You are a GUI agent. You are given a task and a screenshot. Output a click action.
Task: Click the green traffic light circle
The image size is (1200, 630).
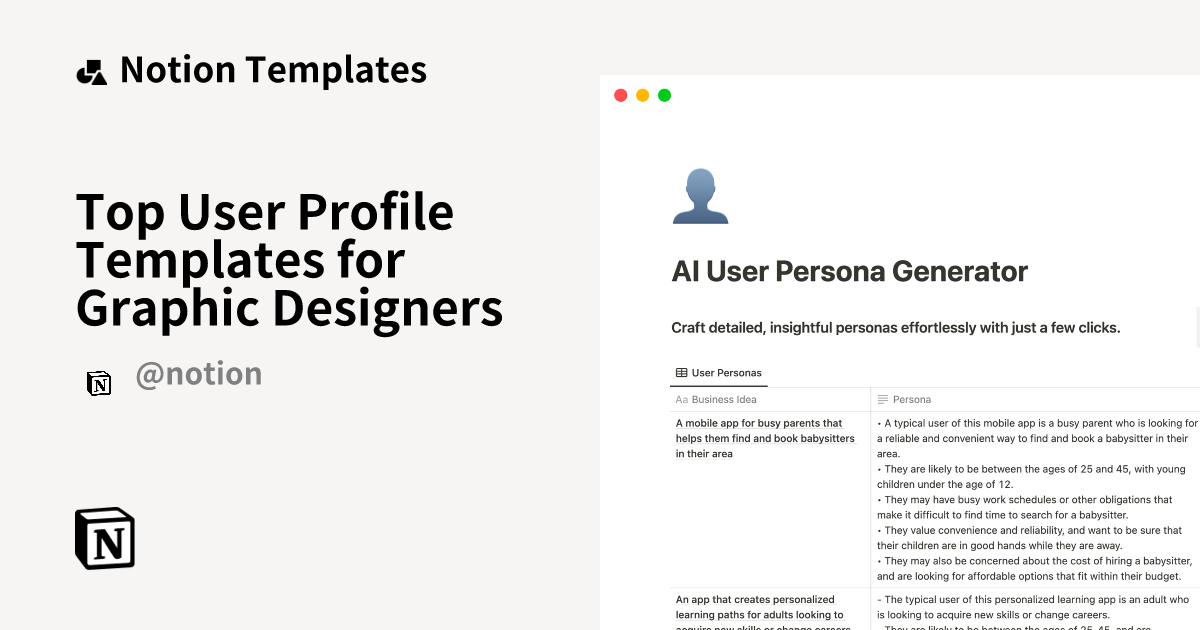pyautogui.click(x=664, y=95)
